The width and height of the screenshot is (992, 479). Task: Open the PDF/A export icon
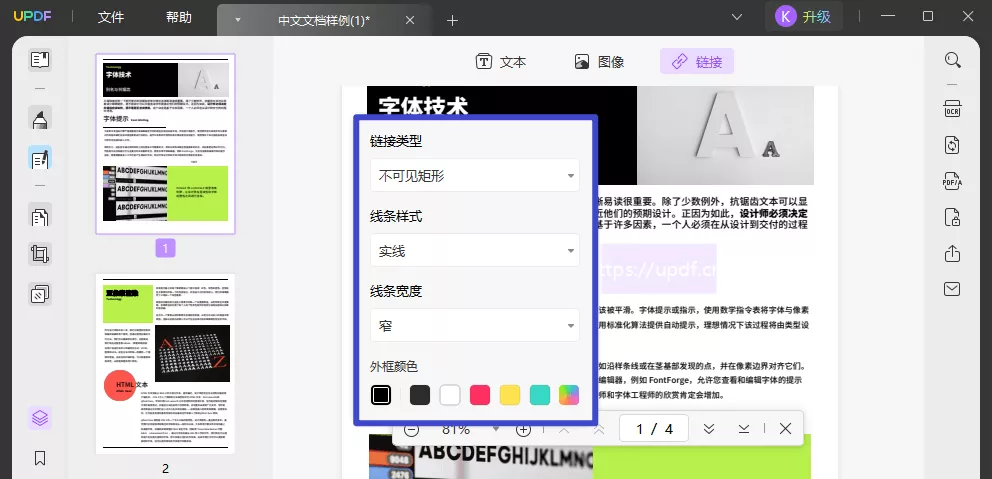tap(952, 181)
